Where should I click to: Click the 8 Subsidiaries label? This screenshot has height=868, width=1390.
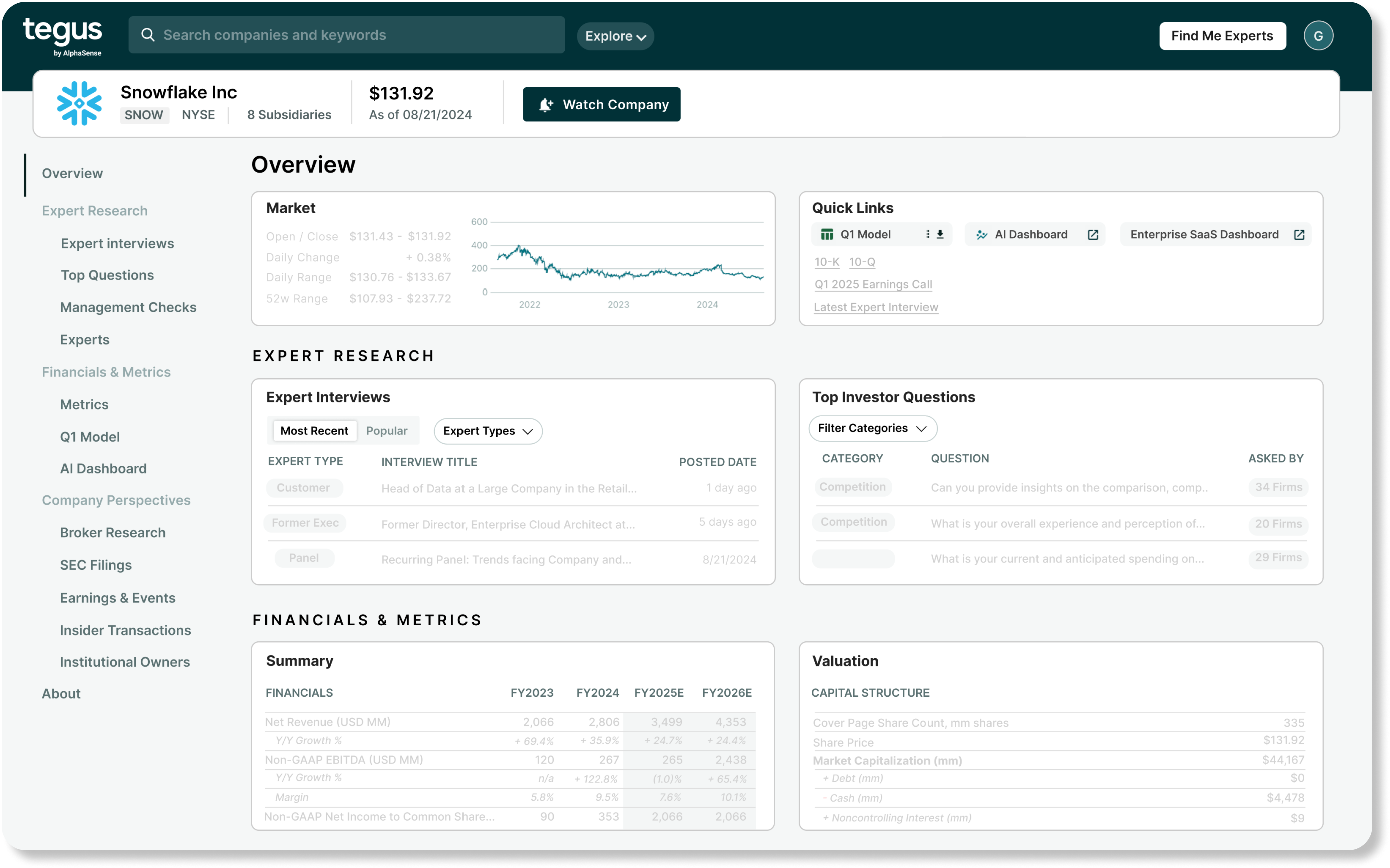[x=289, y=114]
